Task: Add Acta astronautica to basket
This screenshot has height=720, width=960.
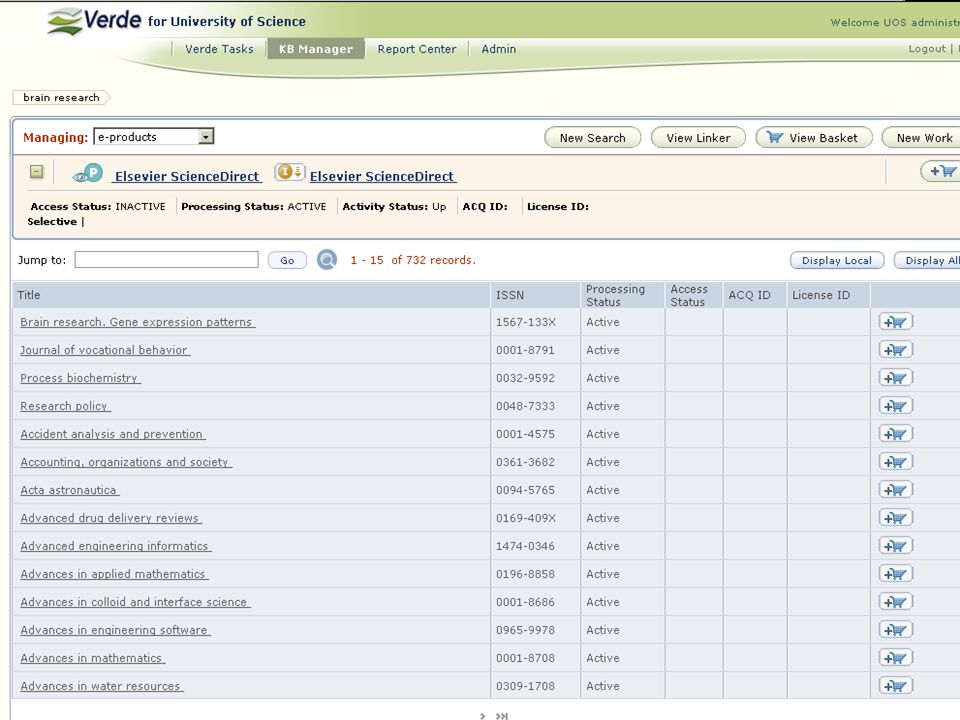Action: (896, 490)
